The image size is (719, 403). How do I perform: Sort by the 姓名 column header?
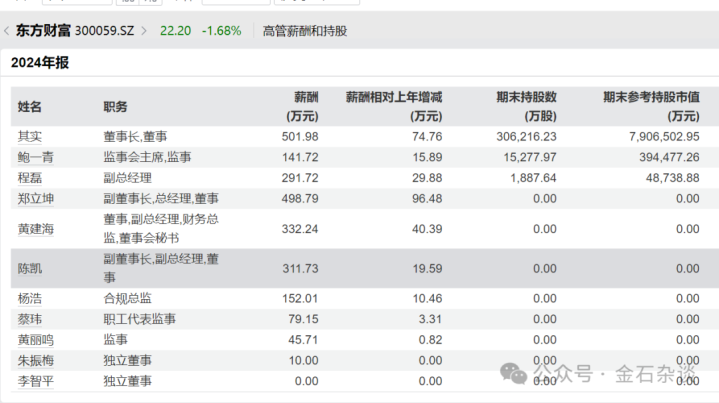pos(30,107)
